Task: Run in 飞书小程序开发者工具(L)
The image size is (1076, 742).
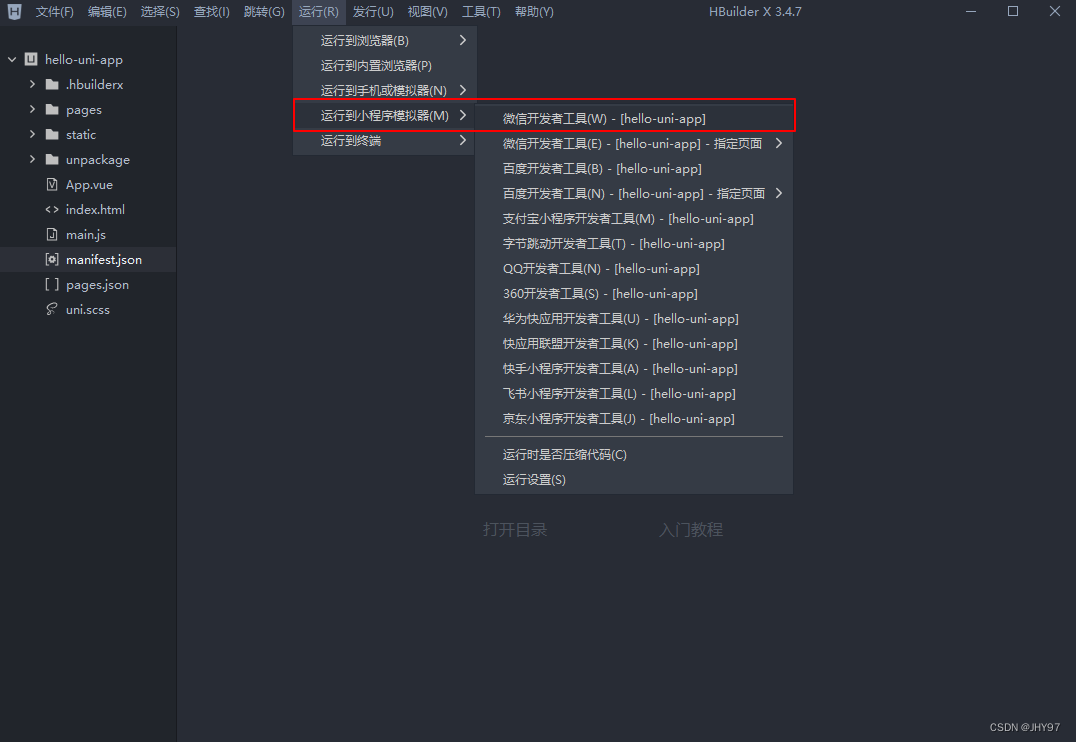Action: click(x=633, y=394)
